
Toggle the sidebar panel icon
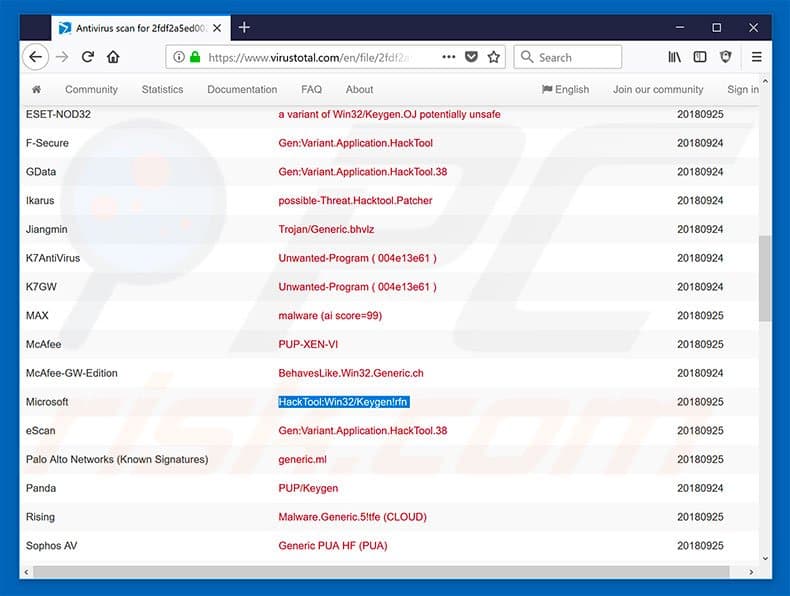pos(700,57)
